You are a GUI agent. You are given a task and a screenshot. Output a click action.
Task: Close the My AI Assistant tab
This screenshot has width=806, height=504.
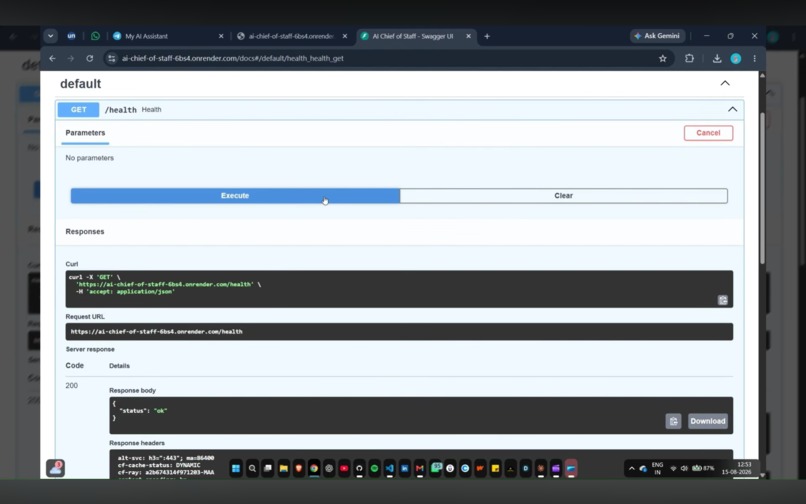click(x=221, y=36)
